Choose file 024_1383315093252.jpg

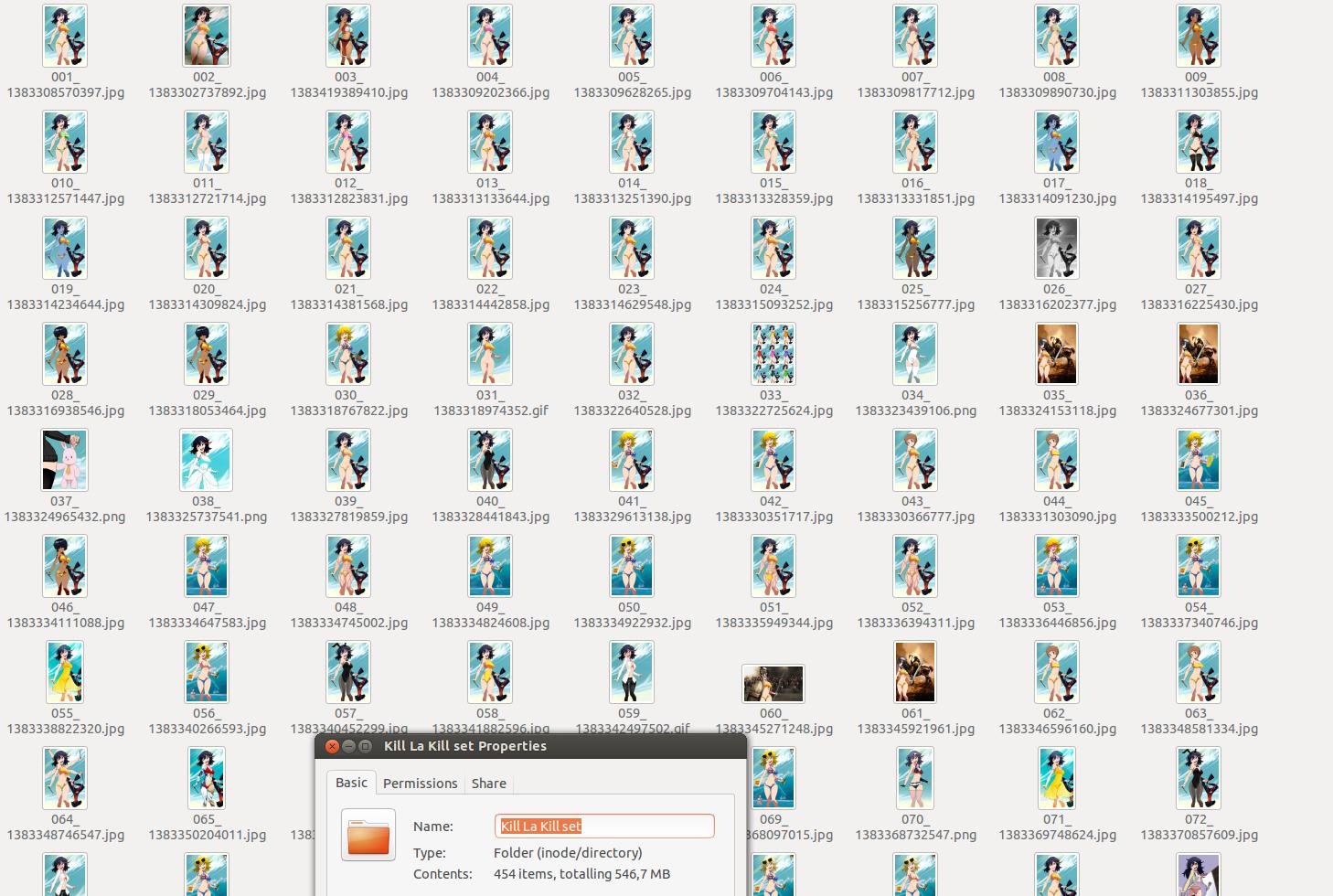773,248
